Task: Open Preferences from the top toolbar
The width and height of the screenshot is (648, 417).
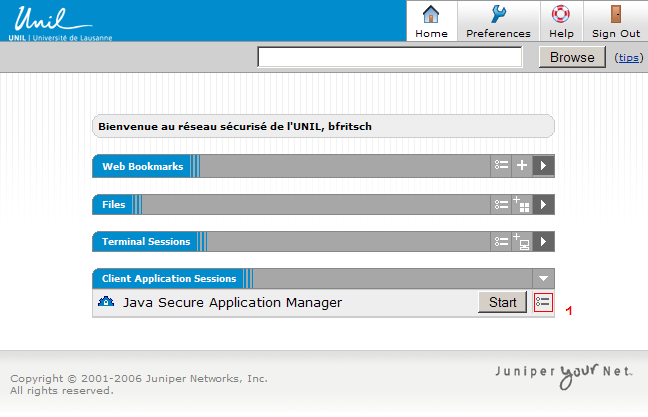Action: pyautogui.click(x=498, y=21)
